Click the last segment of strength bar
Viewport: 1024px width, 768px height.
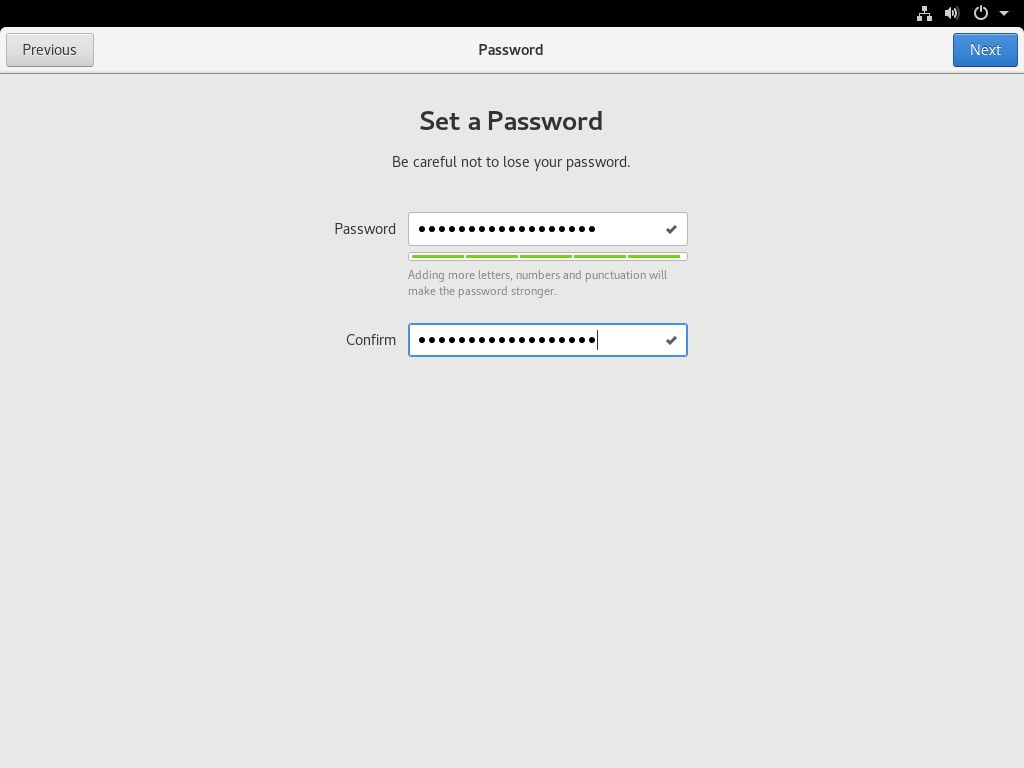[654, 257]
